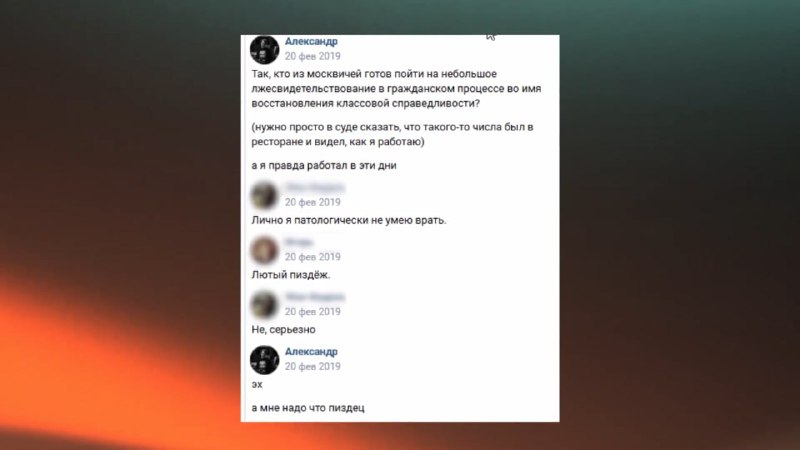Click the 'Лично я патологически не умею врать' comment text

pos(349,220)
